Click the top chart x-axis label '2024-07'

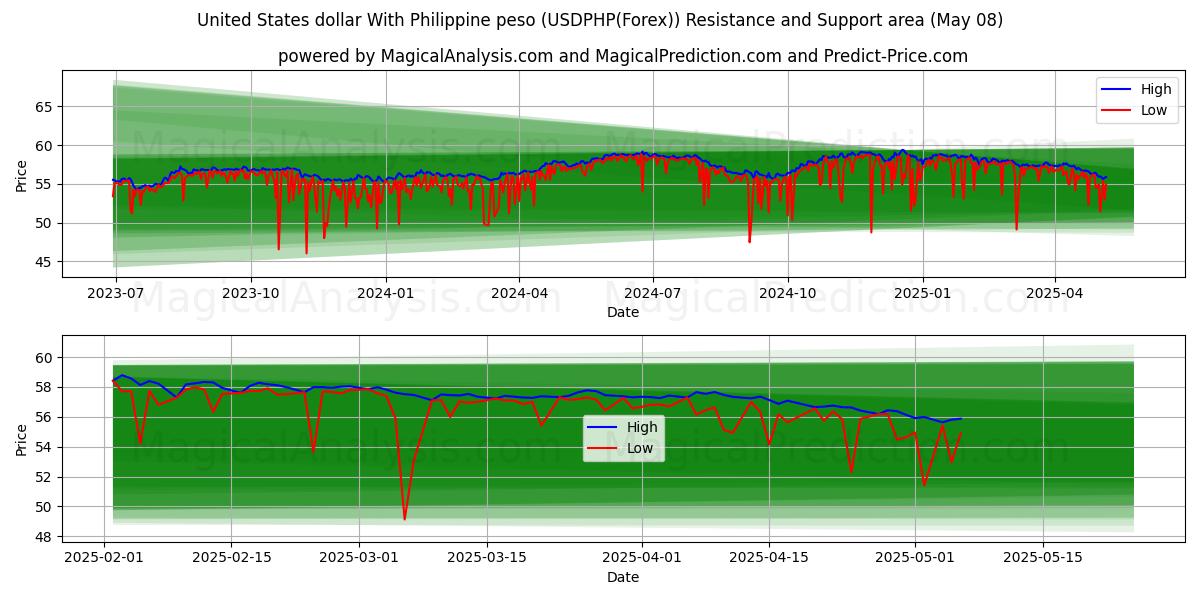[x=652, y=295]
